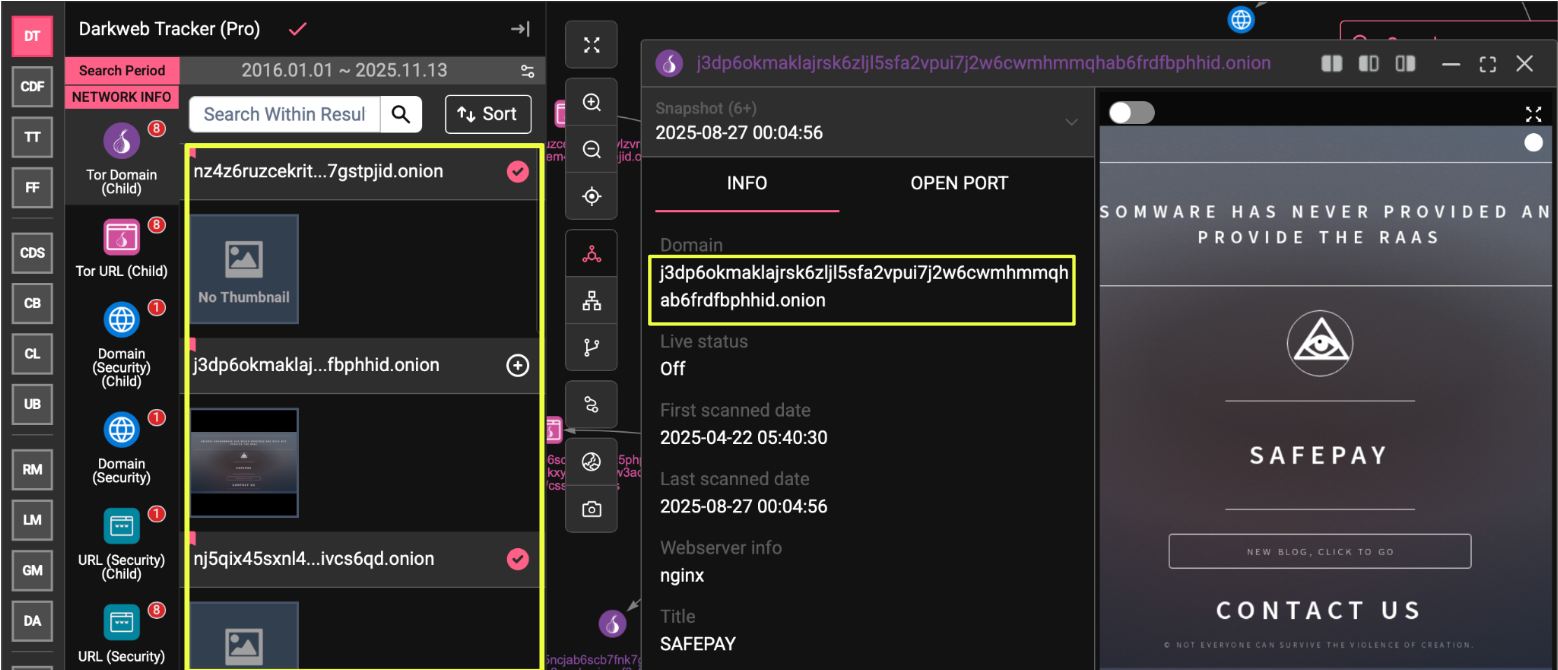Image resolution: width=1558 pixels, height=670 pixels.
Task: Click the search magnifier button
Action: [401, 114]
